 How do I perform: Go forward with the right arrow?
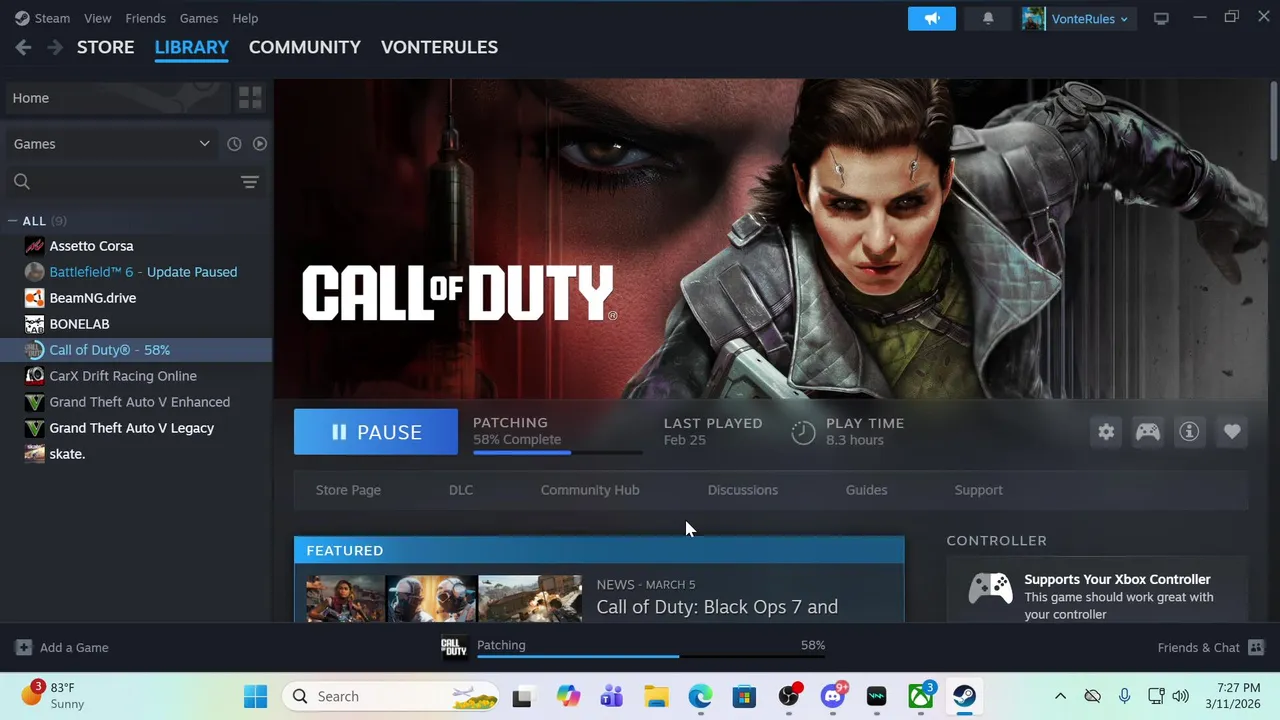(x=55, y=47)
